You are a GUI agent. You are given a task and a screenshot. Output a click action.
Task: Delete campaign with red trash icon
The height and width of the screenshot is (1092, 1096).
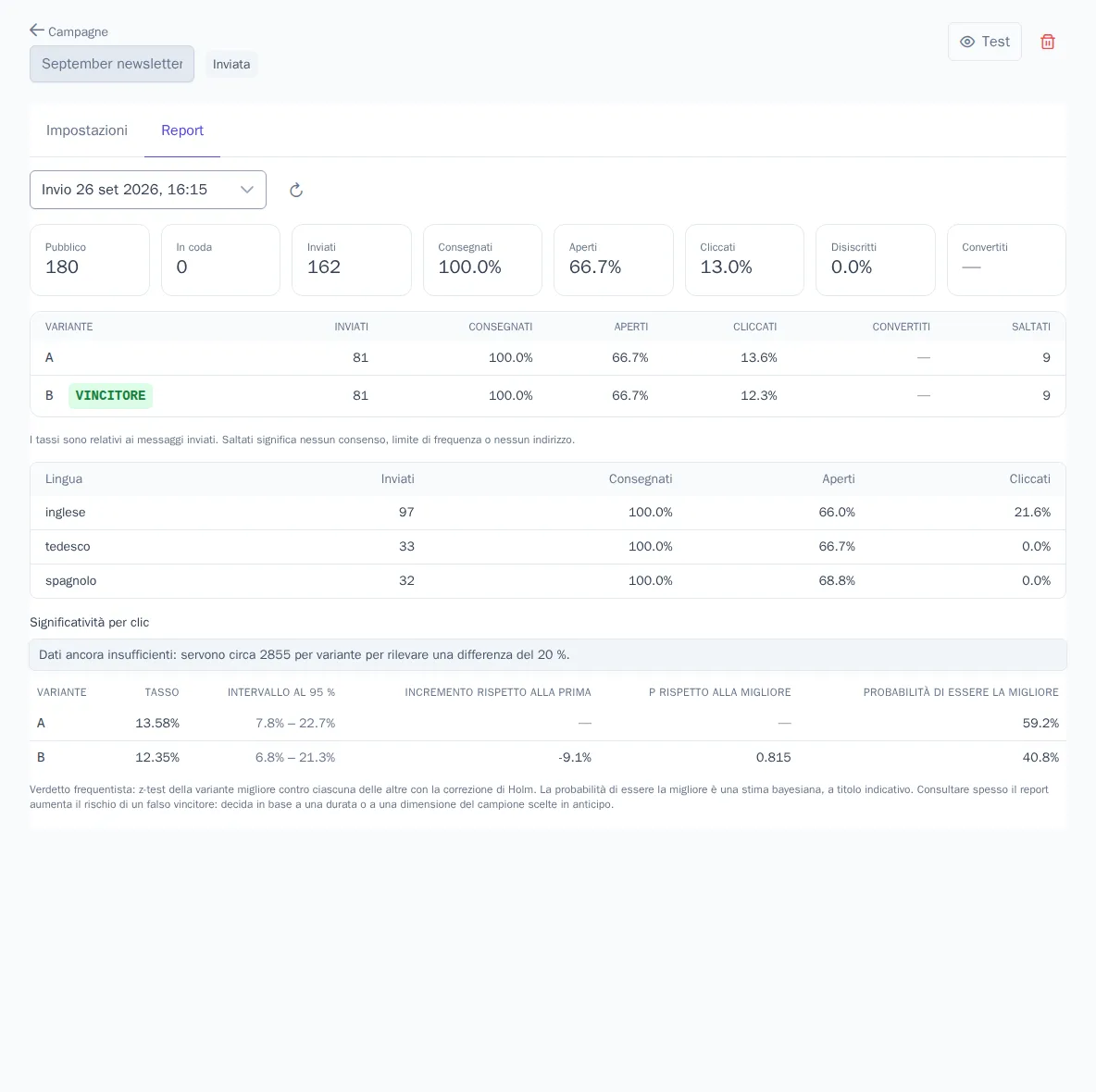click(1047, 42)
